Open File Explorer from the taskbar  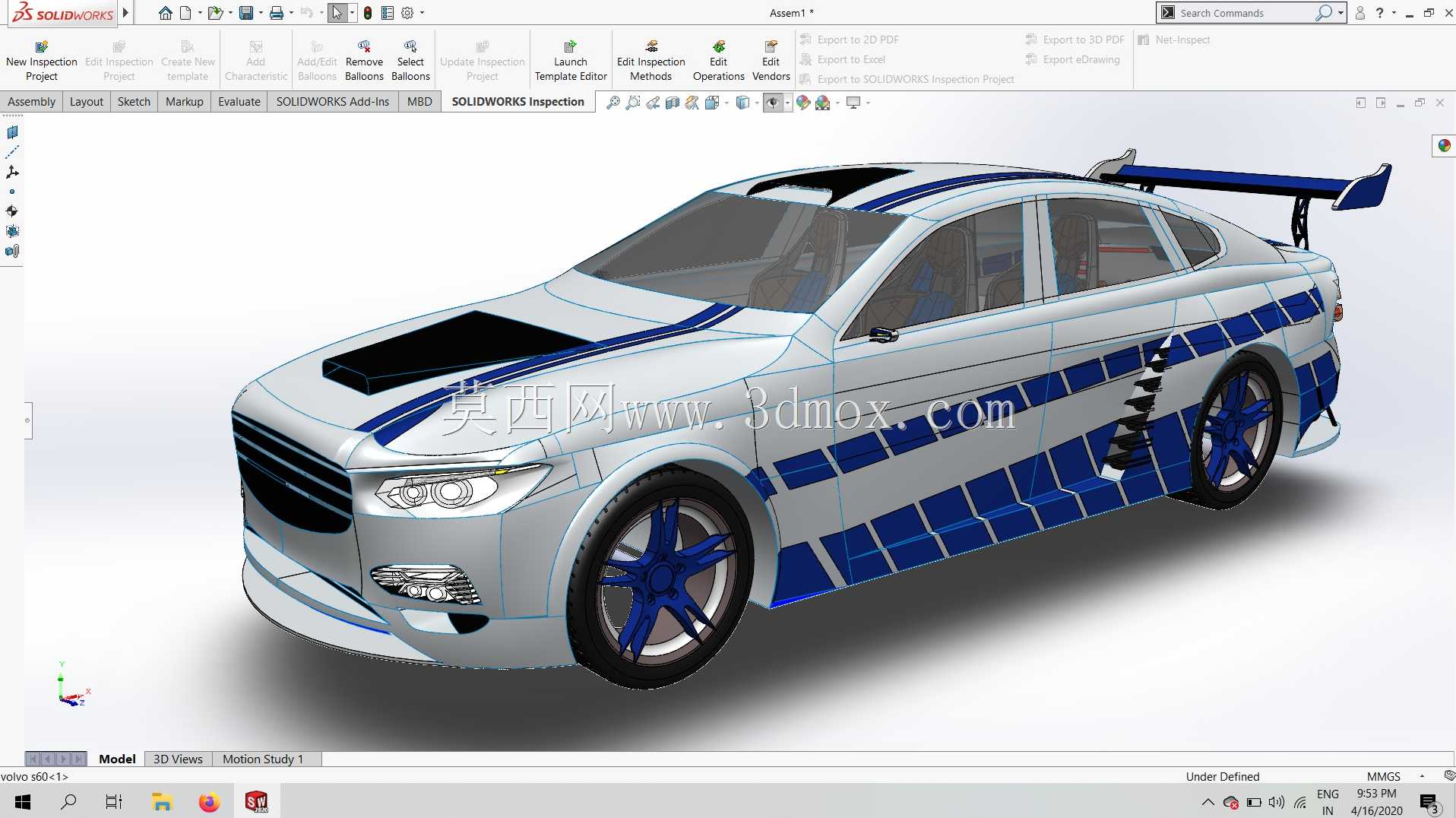161,801
